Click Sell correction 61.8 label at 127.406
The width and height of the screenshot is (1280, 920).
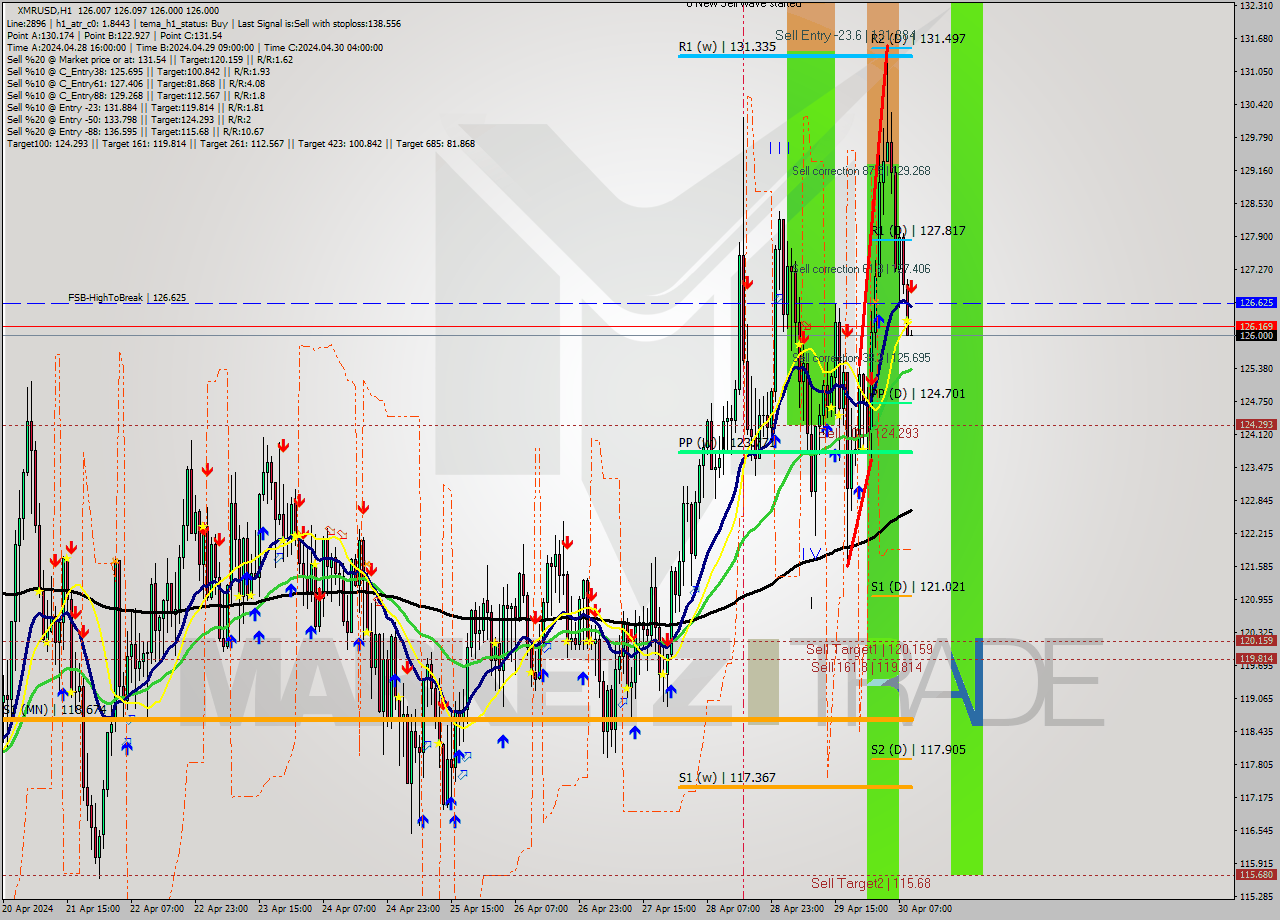861,269
